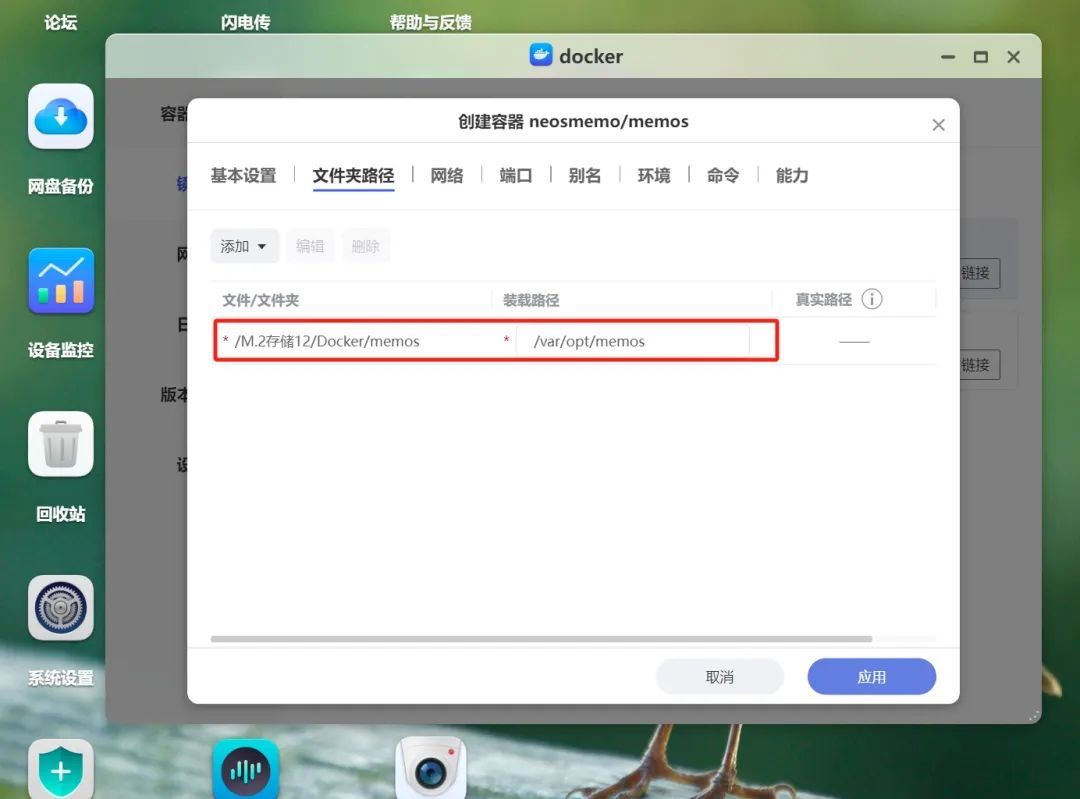
Task: Click the info icon beside 真实路径
Action: pos(871,299)
